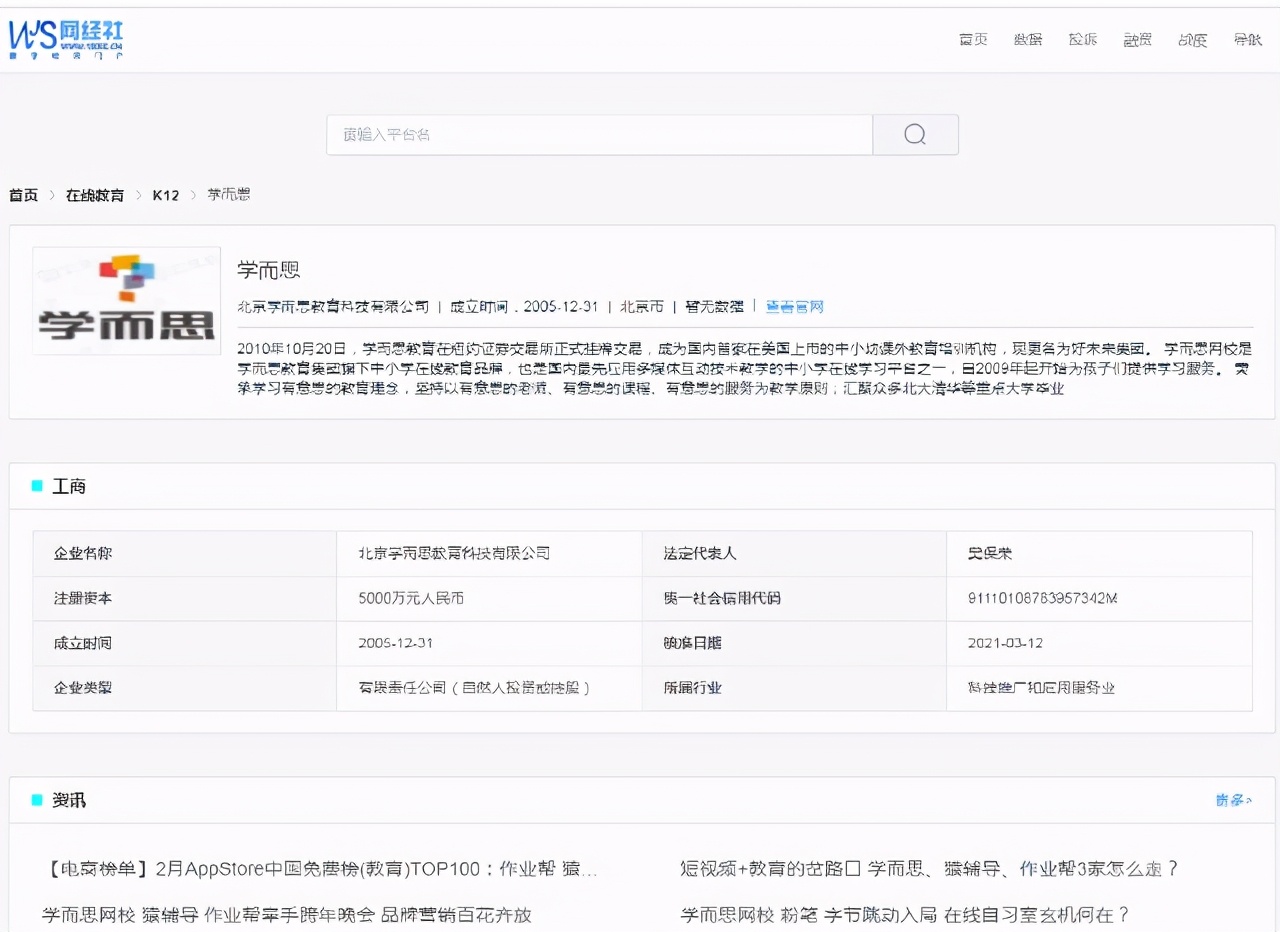Click the magnifier search button
This screenshot has height=932, width=1280.
(915, 135)
